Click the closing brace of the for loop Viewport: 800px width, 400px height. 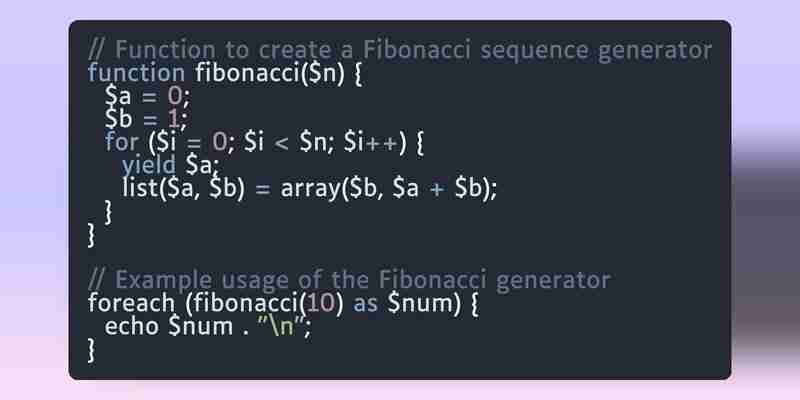pos(108,212)
